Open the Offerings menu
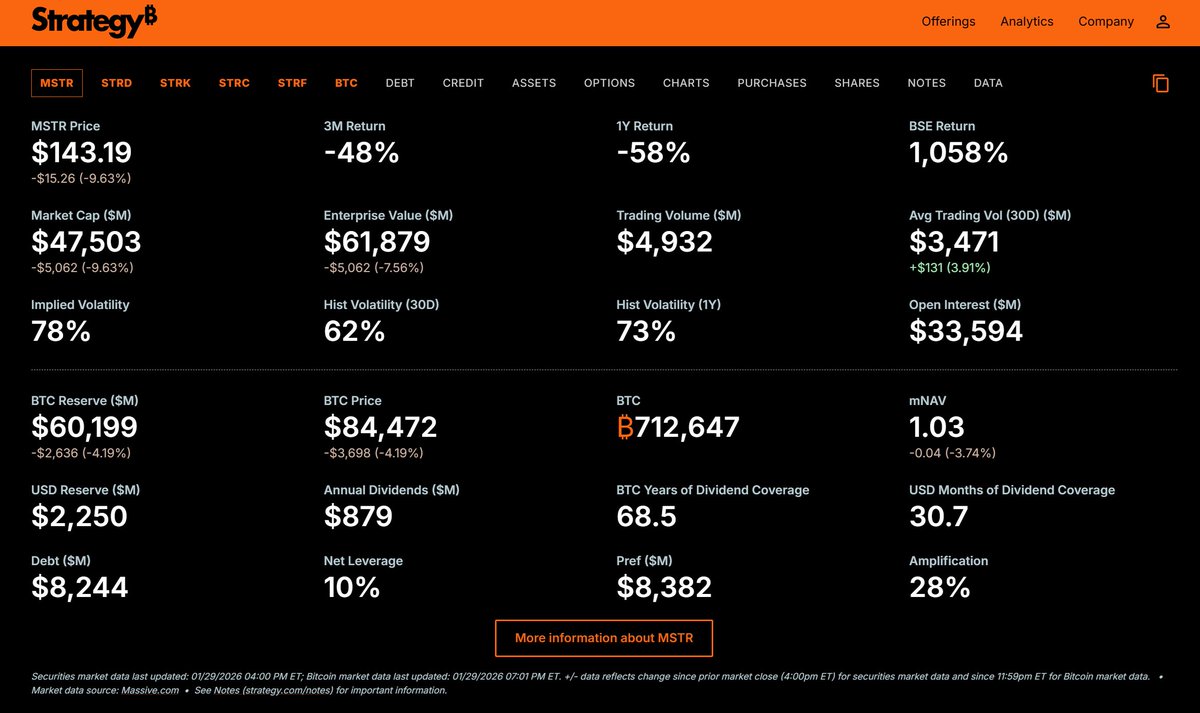Screen dimensions: 1200x713 click(x=948, y=21)
